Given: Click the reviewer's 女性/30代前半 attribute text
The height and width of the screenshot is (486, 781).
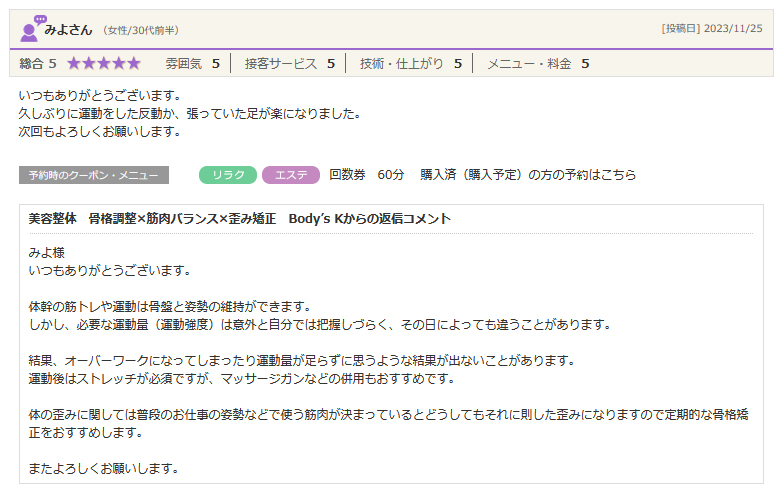Looking at the screenshot, I should pyautogui.click(x=141, y=30).
